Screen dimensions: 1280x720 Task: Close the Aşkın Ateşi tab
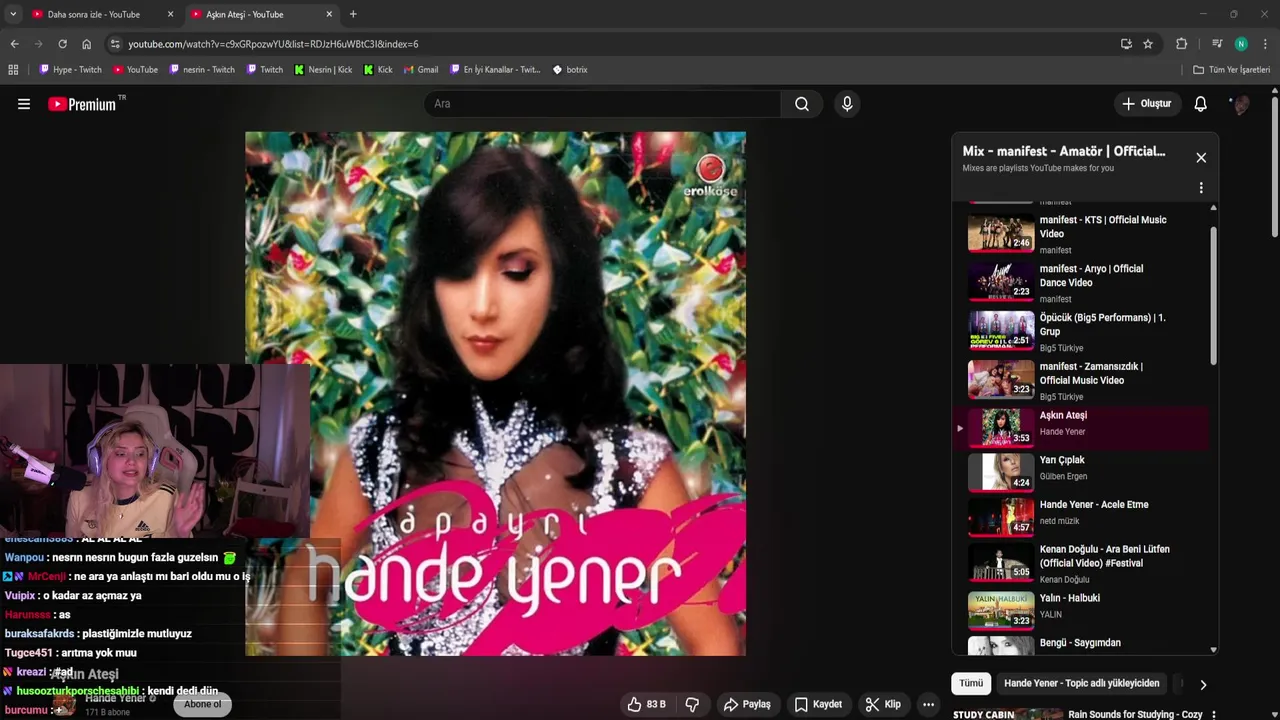point(329,14)
